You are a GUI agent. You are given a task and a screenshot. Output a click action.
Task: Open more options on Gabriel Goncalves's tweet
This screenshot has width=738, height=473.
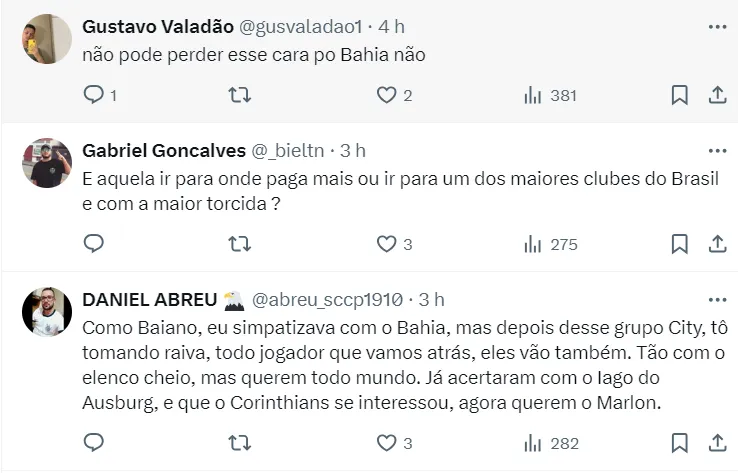coord(717,151)
